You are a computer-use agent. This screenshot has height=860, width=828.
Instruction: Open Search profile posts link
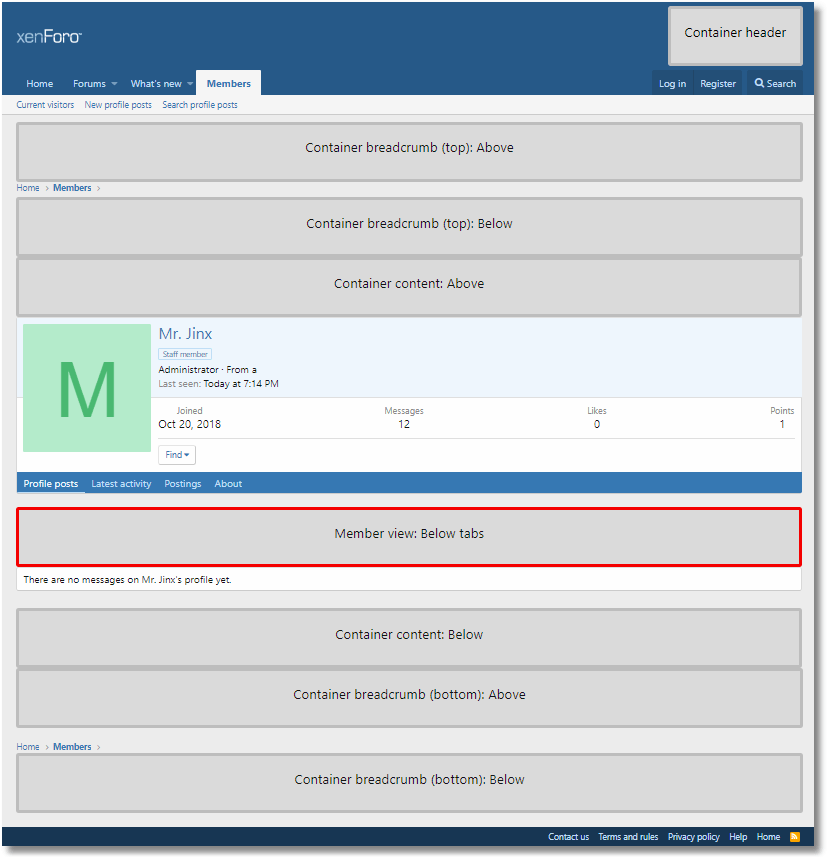[x=200, y=105]
